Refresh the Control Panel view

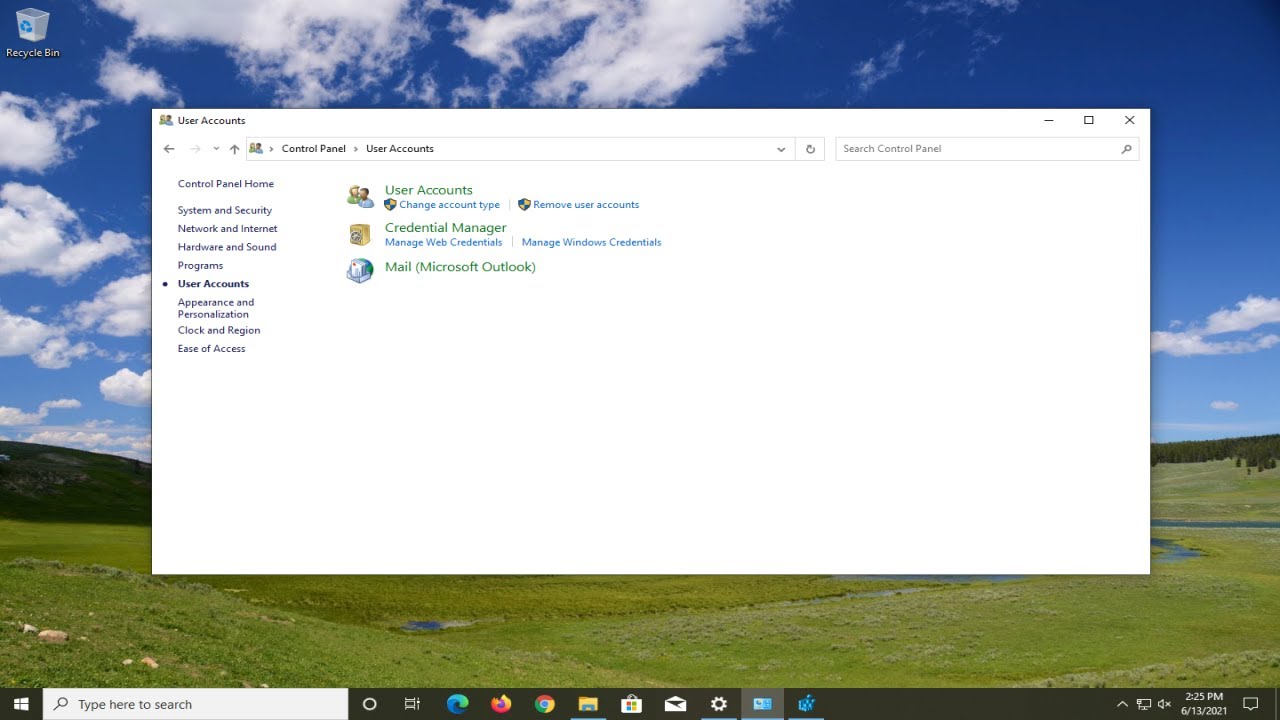[811, 149]
